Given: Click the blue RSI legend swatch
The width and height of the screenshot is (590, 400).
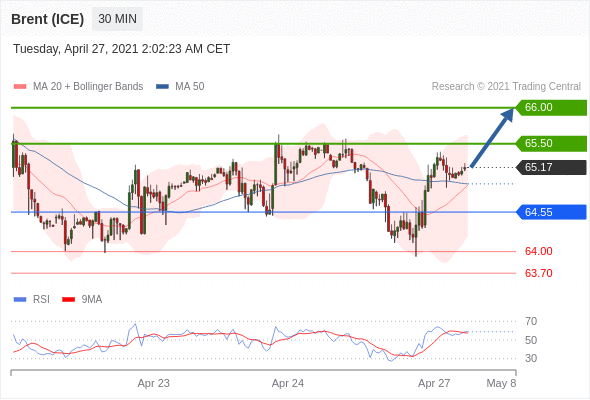Looking at the screenshot, I should coord(20,300).
